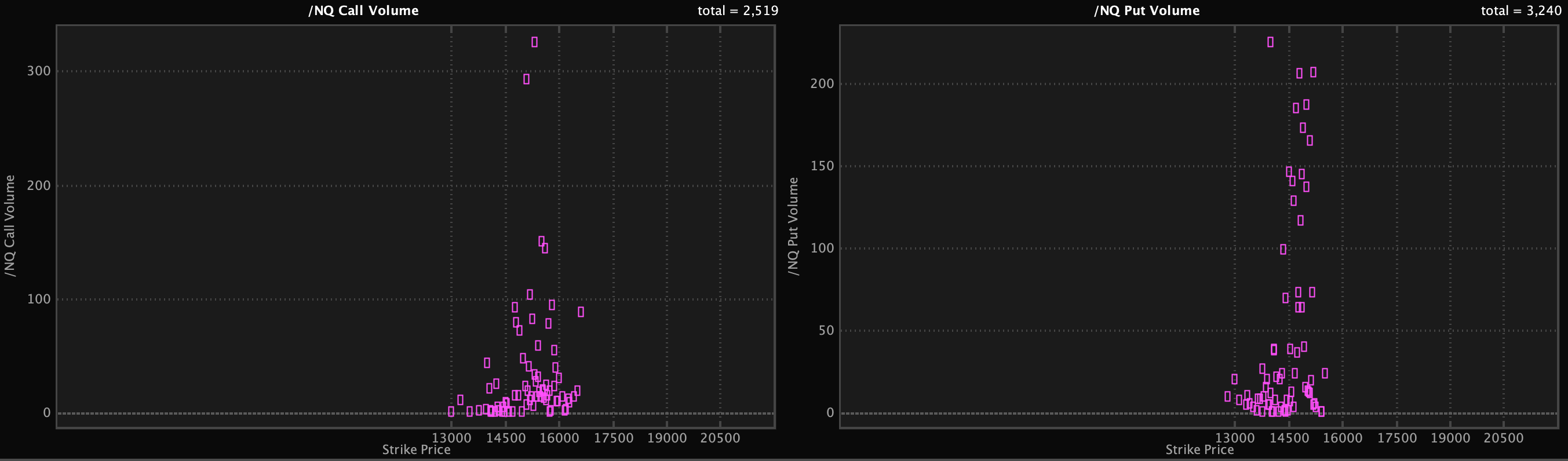Image resolution: width=1568 pixels, height=461 pixels.
Task: Click 14500 strike label on call chart
Action: 506,438
